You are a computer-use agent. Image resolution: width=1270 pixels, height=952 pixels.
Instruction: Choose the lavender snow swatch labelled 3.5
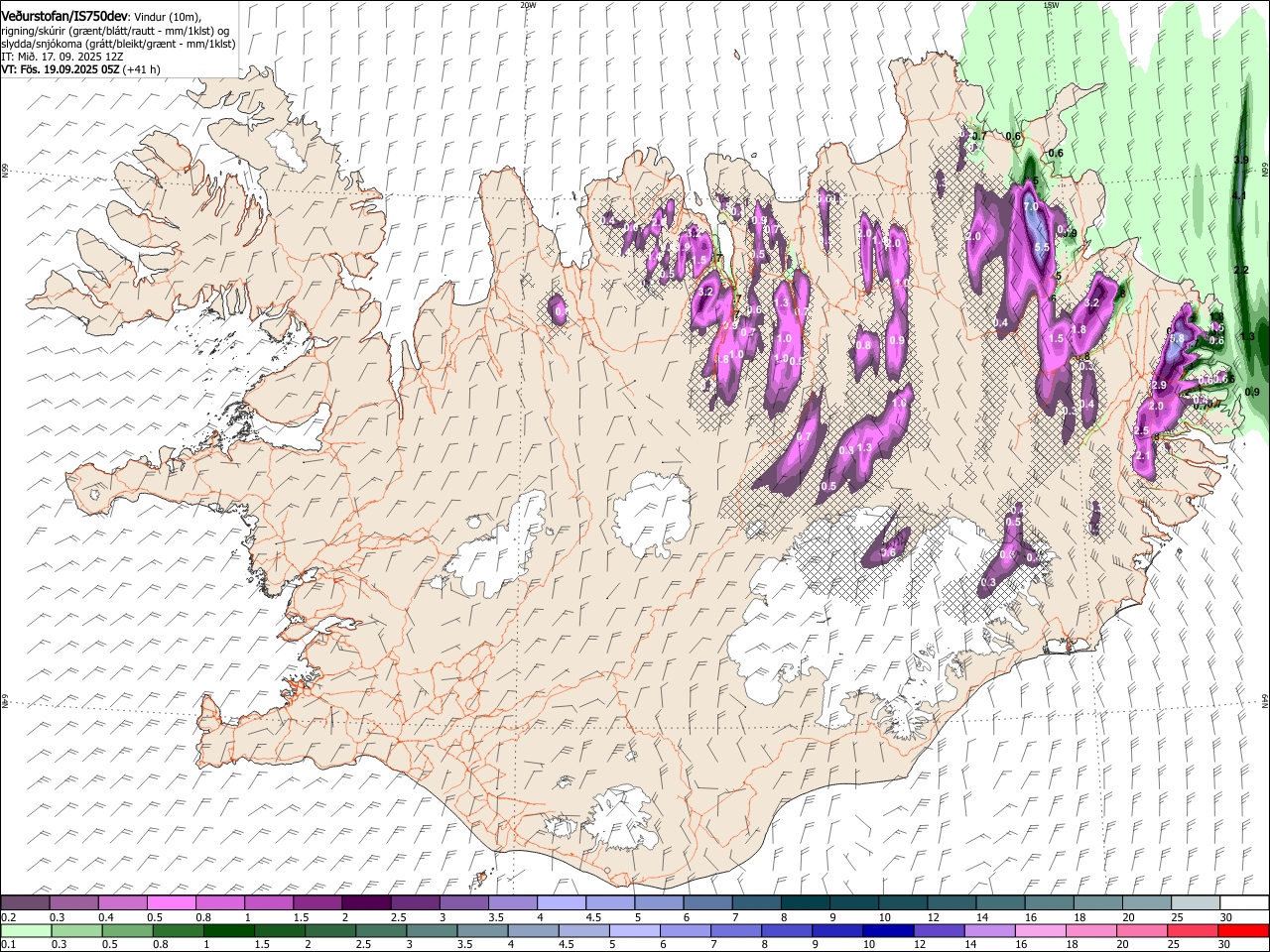click(512, 902)
